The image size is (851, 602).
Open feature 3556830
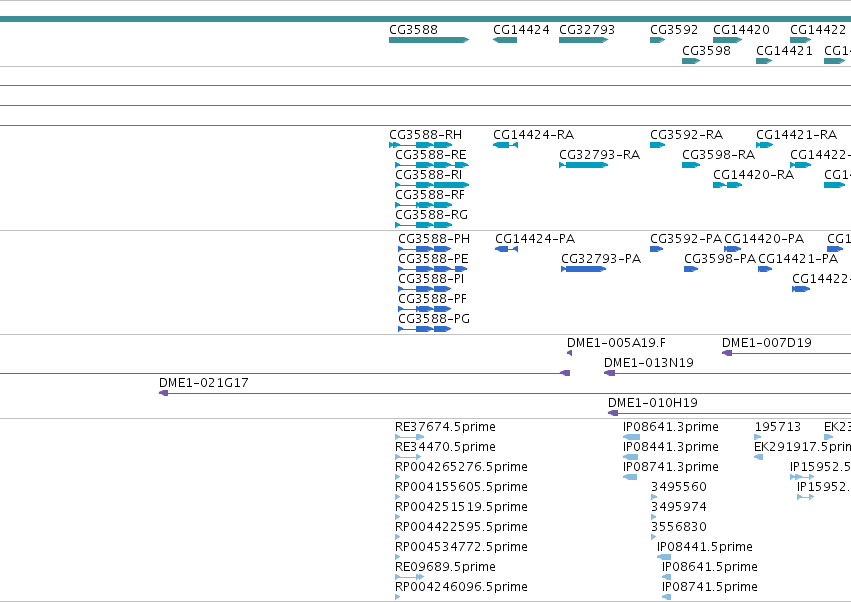(654, 537)
